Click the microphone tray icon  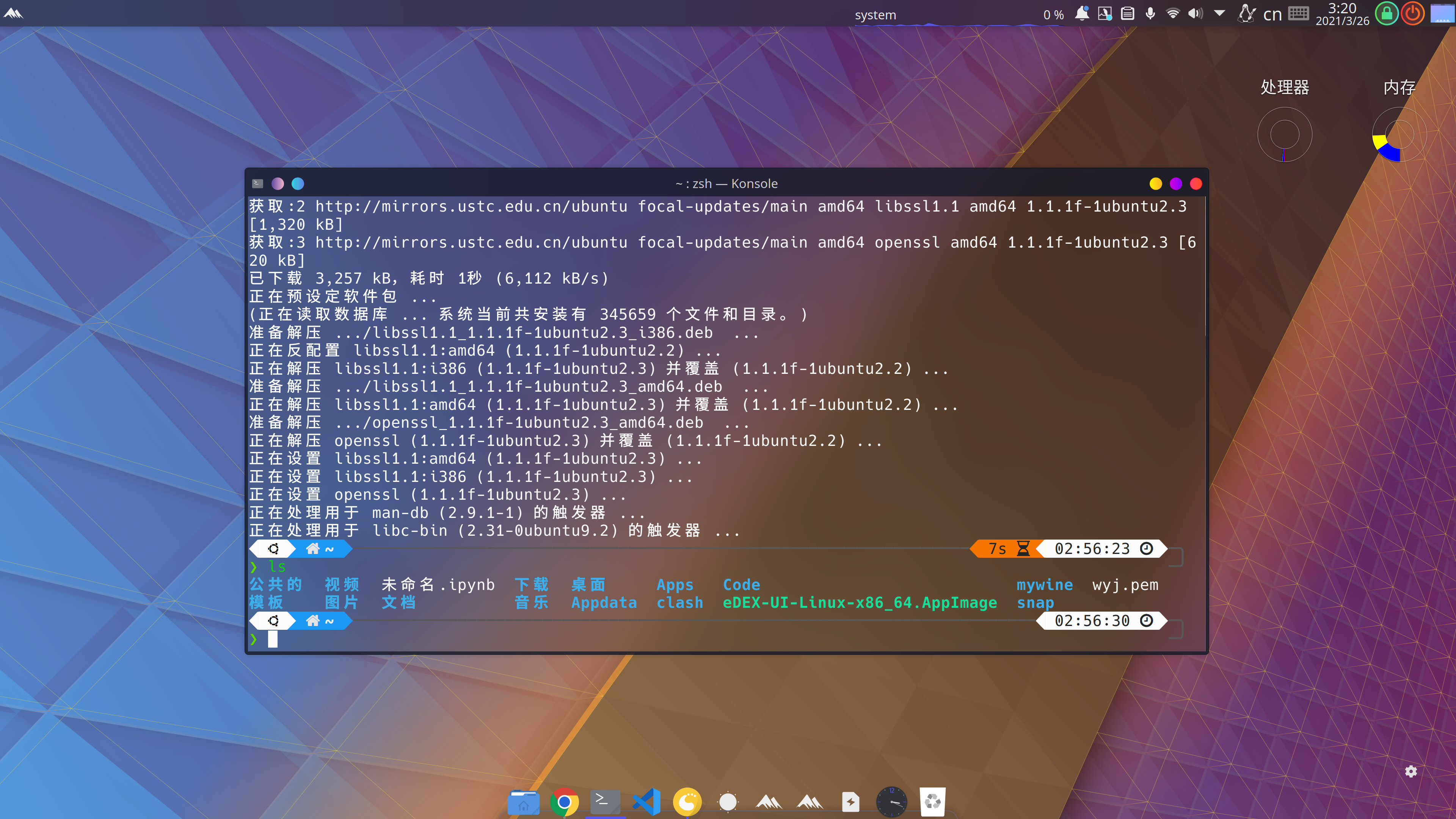tap(1150, 14)
